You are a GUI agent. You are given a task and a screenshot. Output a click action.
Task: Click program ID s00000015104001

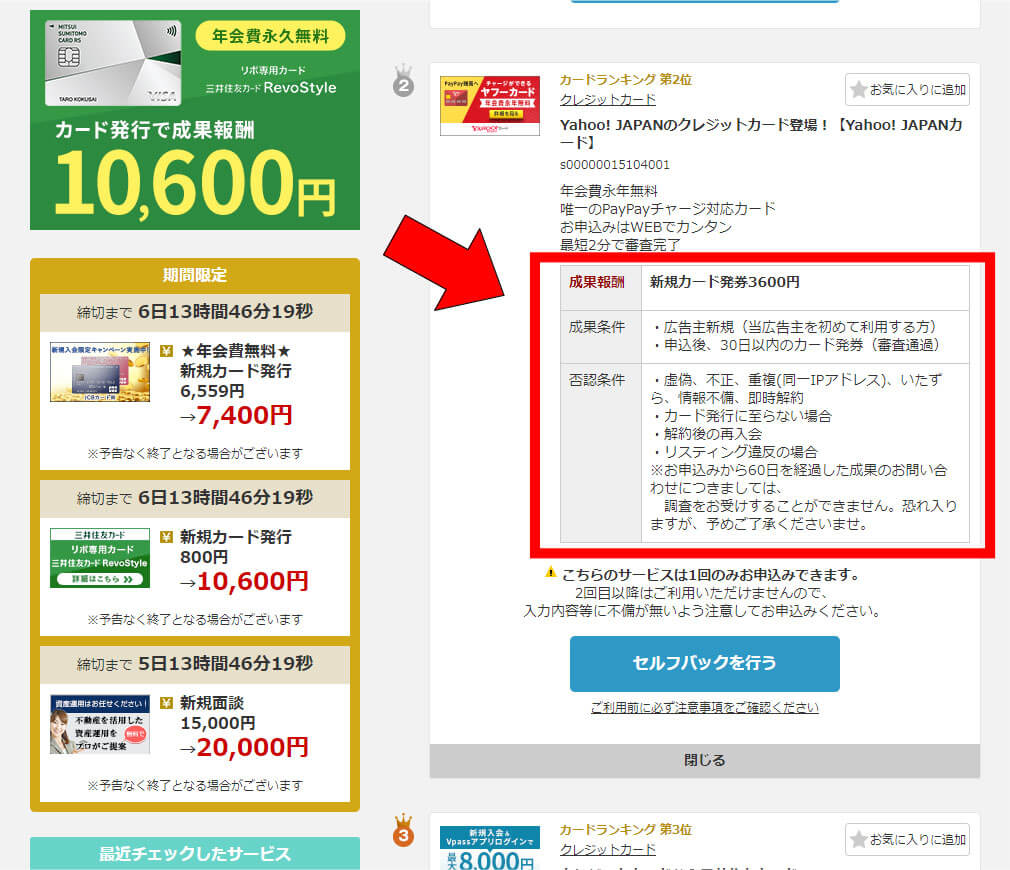coord(615,165)
